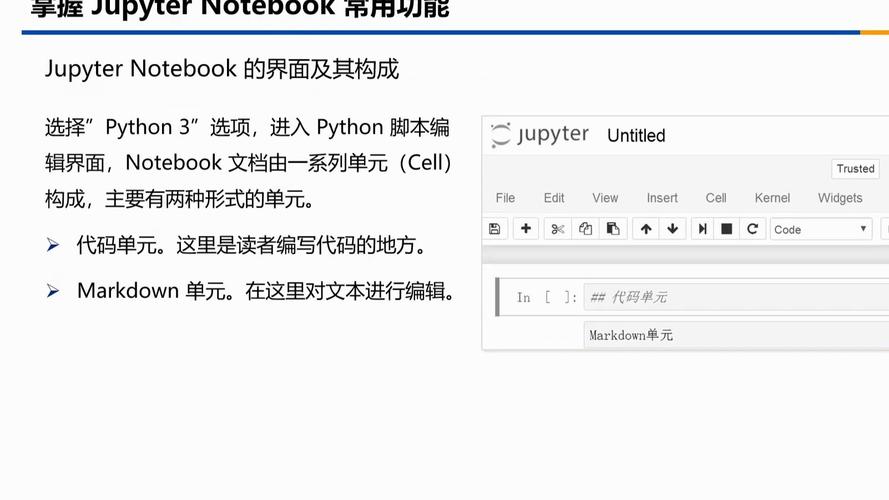Open the Insert menu
This screenshot has width=889, height=500.
click(x=662, y=198)
